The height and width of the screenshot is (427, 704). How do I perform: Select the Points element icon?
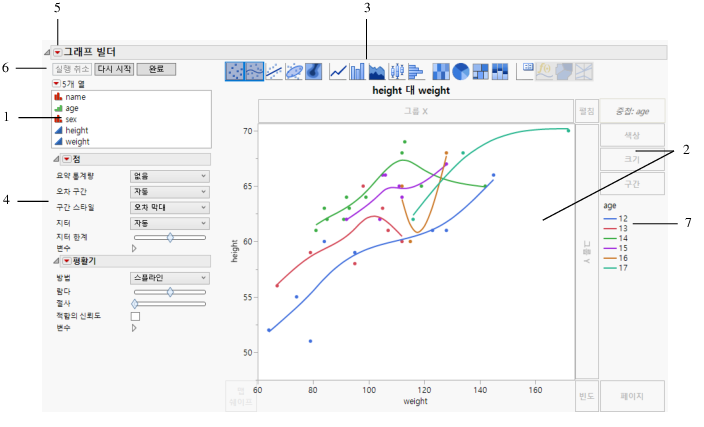[x=235, y=71]
